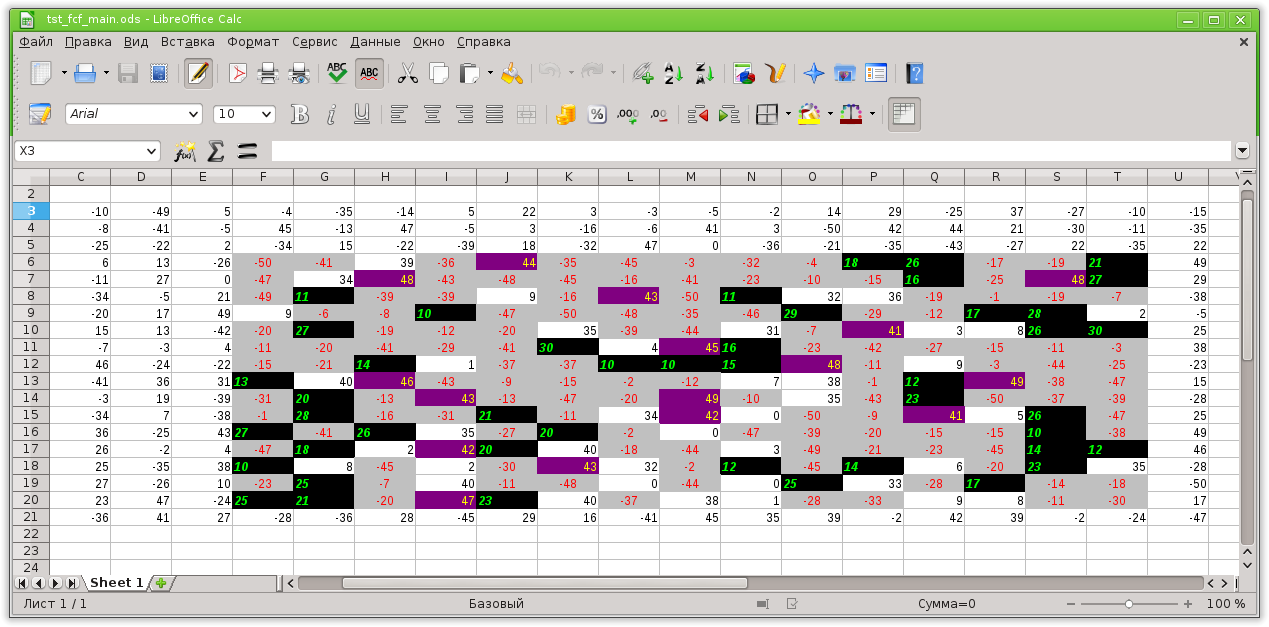Image resolution: width=1269 pixels, height=627 pixels.
Task: Click the formula input line
Action: [x=750, y=151]
